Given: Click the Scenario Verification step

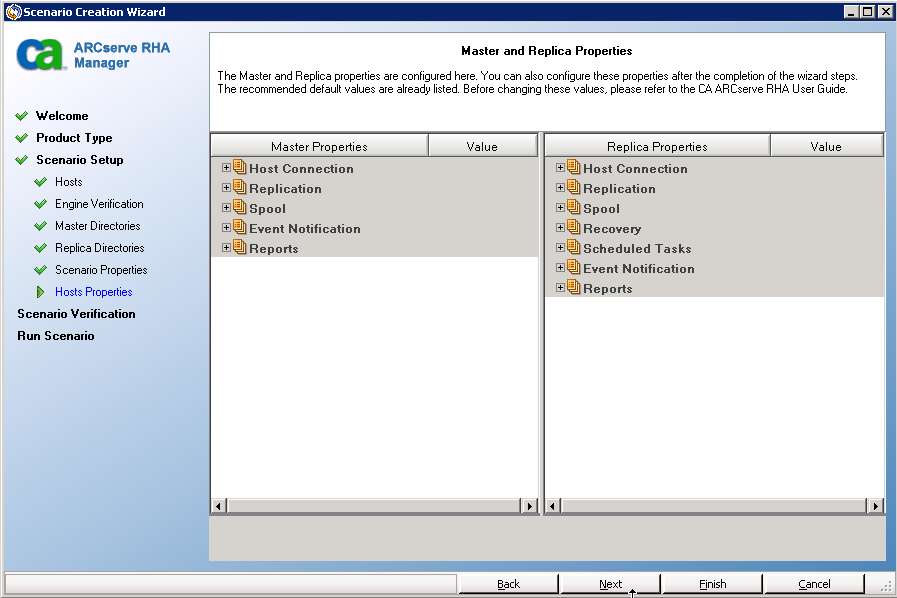Looking at the screenshot, I should click(x=74, y=313).
